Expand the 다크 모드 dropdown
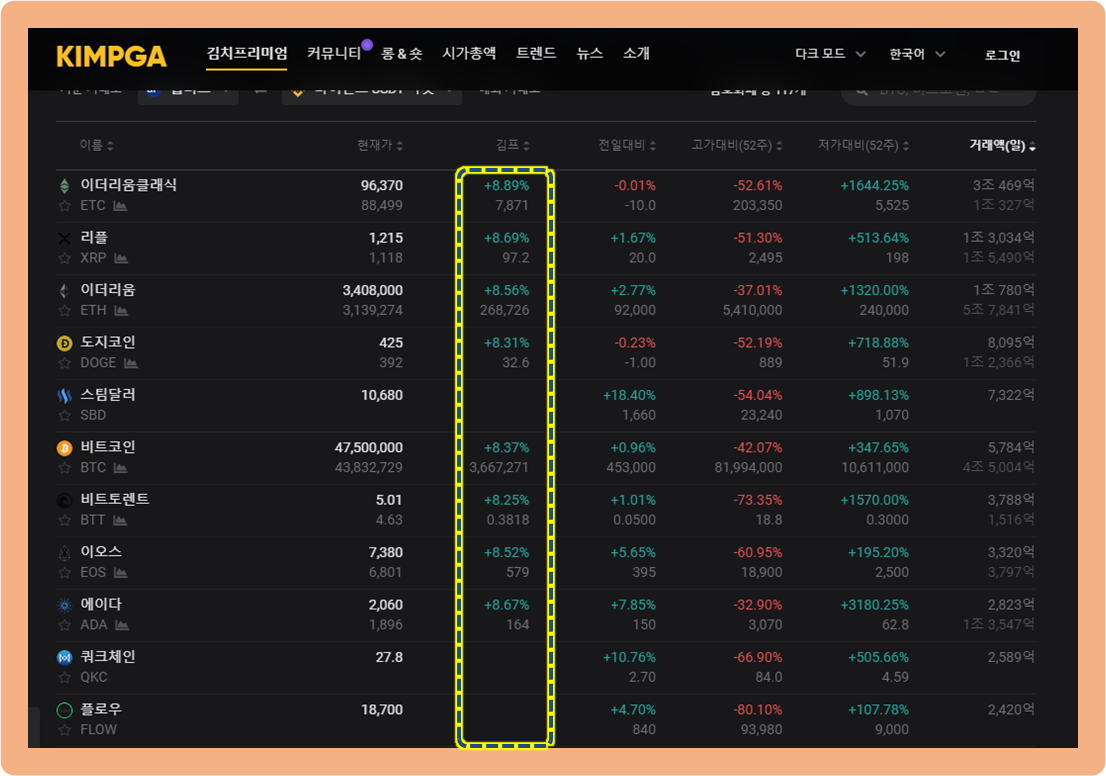The width and height of the screenshot is (1106, 776). click(x=830, y=54)
